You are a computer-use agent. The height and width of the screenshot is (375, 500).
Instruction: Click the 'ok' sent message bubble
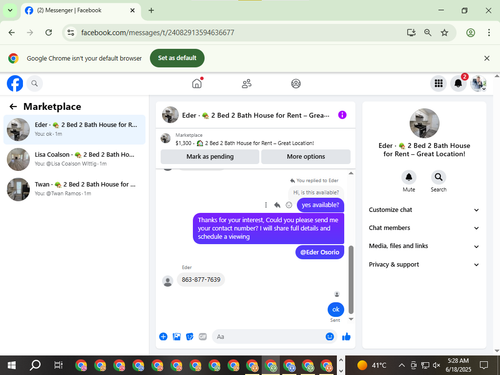(x=335, y=310)
